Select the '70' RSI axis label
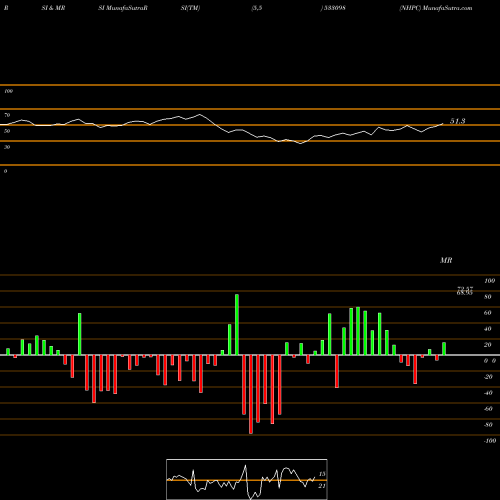The height and width of the screenshot is (500, 500). [7, 115]
